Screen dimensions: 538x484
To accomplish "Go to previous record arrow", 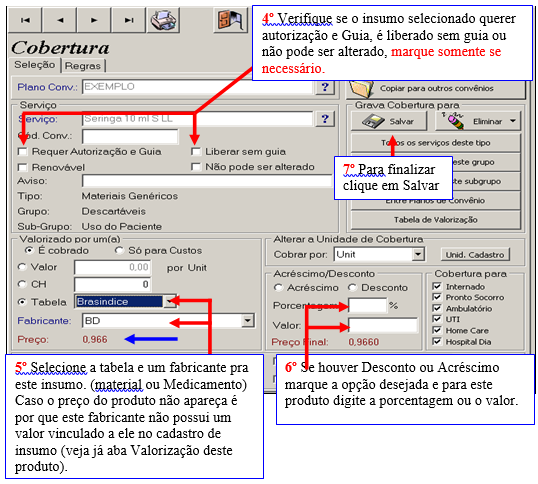I will click(x=60, y=20).
